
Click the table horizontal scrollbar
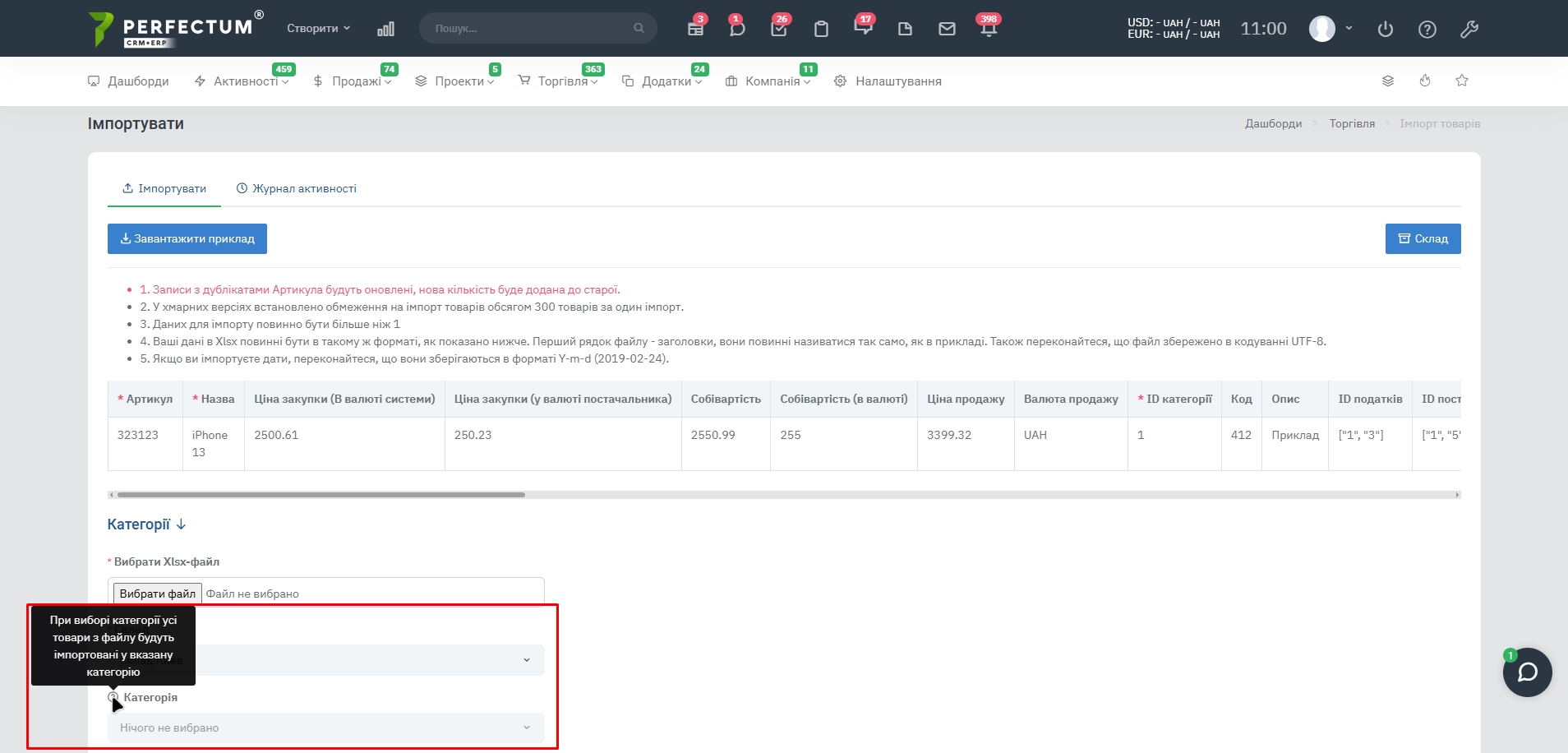(x=321, y=495)
